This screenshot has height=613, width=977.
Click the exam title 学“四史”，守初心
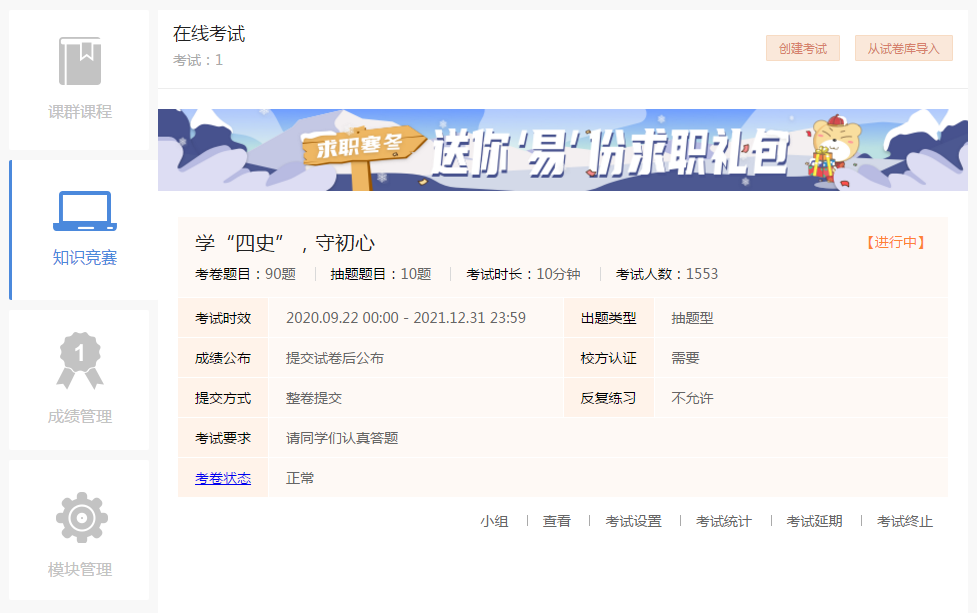(285, 243)
